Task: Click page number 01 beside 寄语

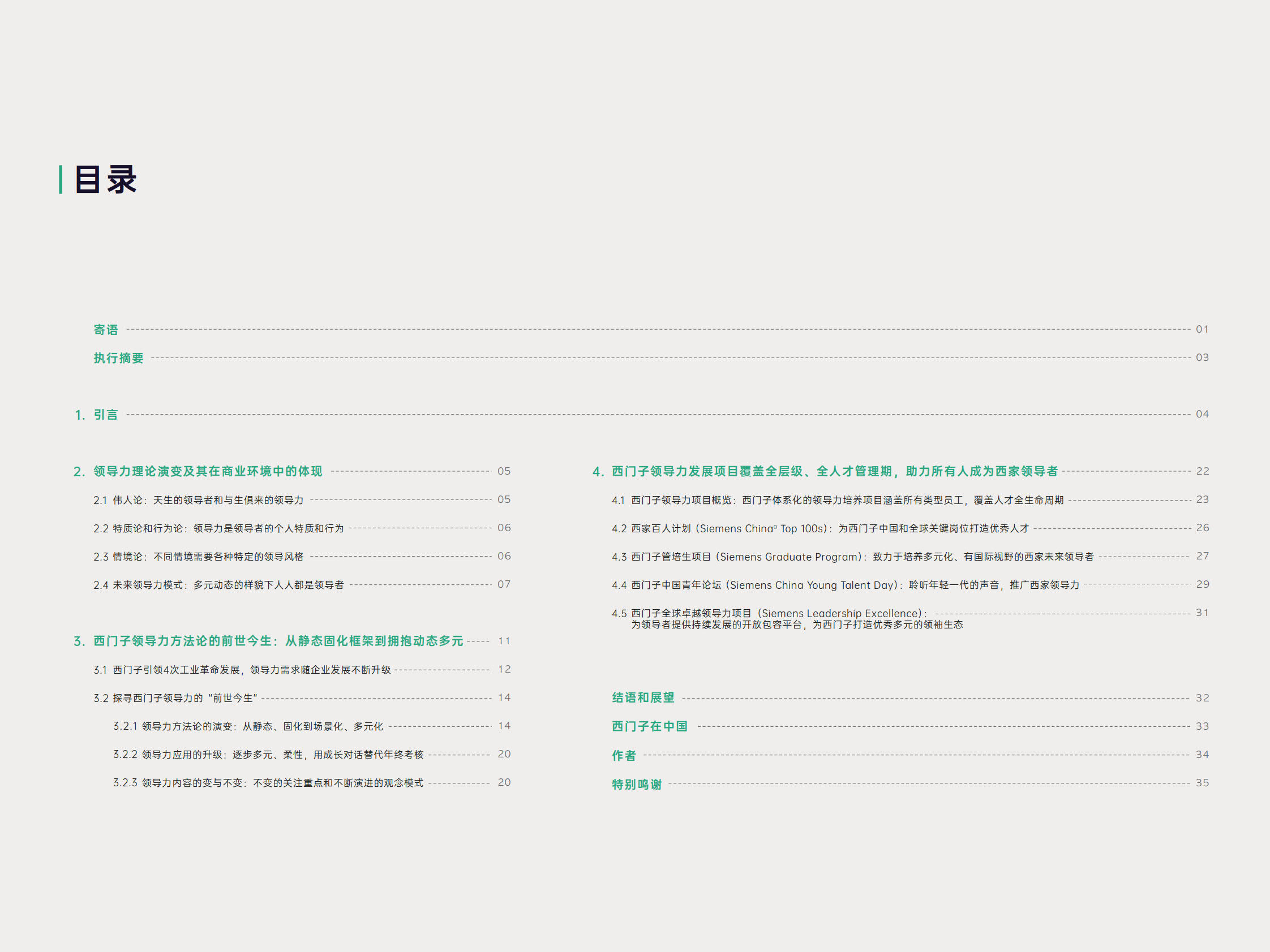Action: 1202,329
